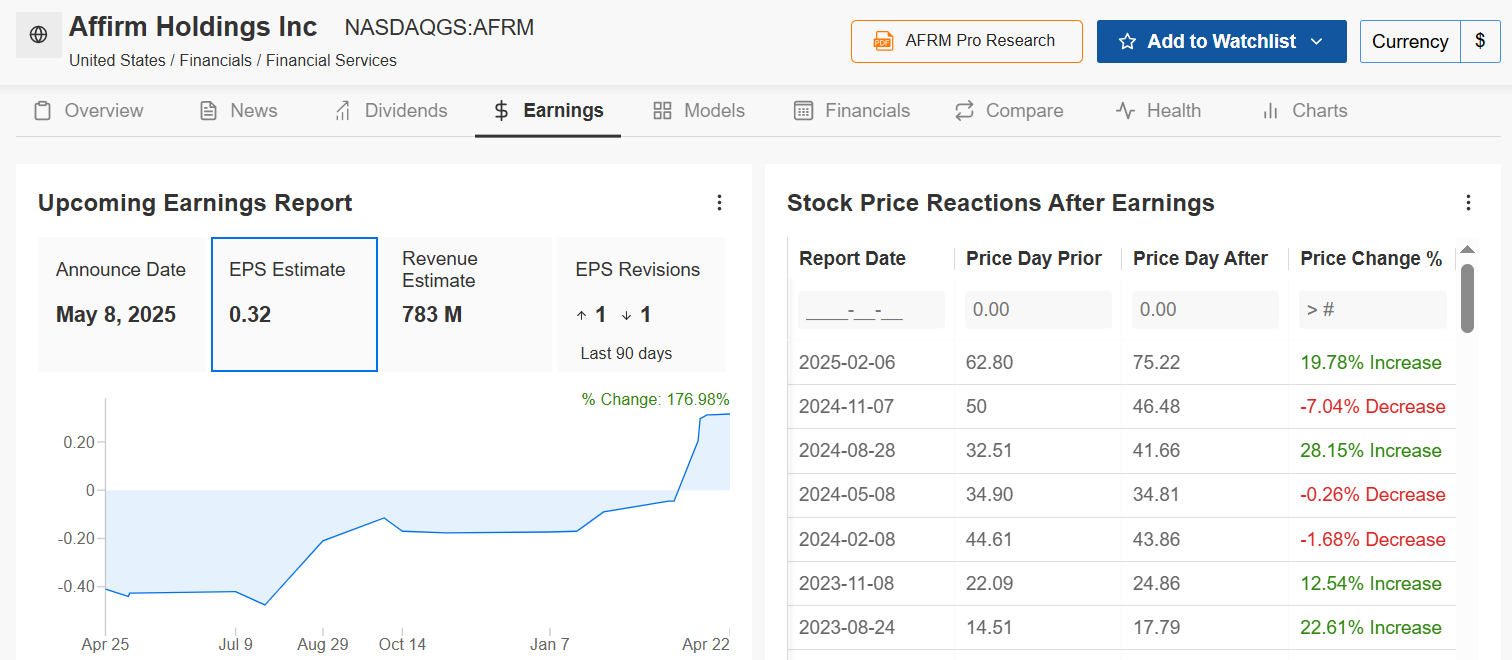1512x660 pixels.
Task: Select the Announce Date card
Action: coord(121,304)
